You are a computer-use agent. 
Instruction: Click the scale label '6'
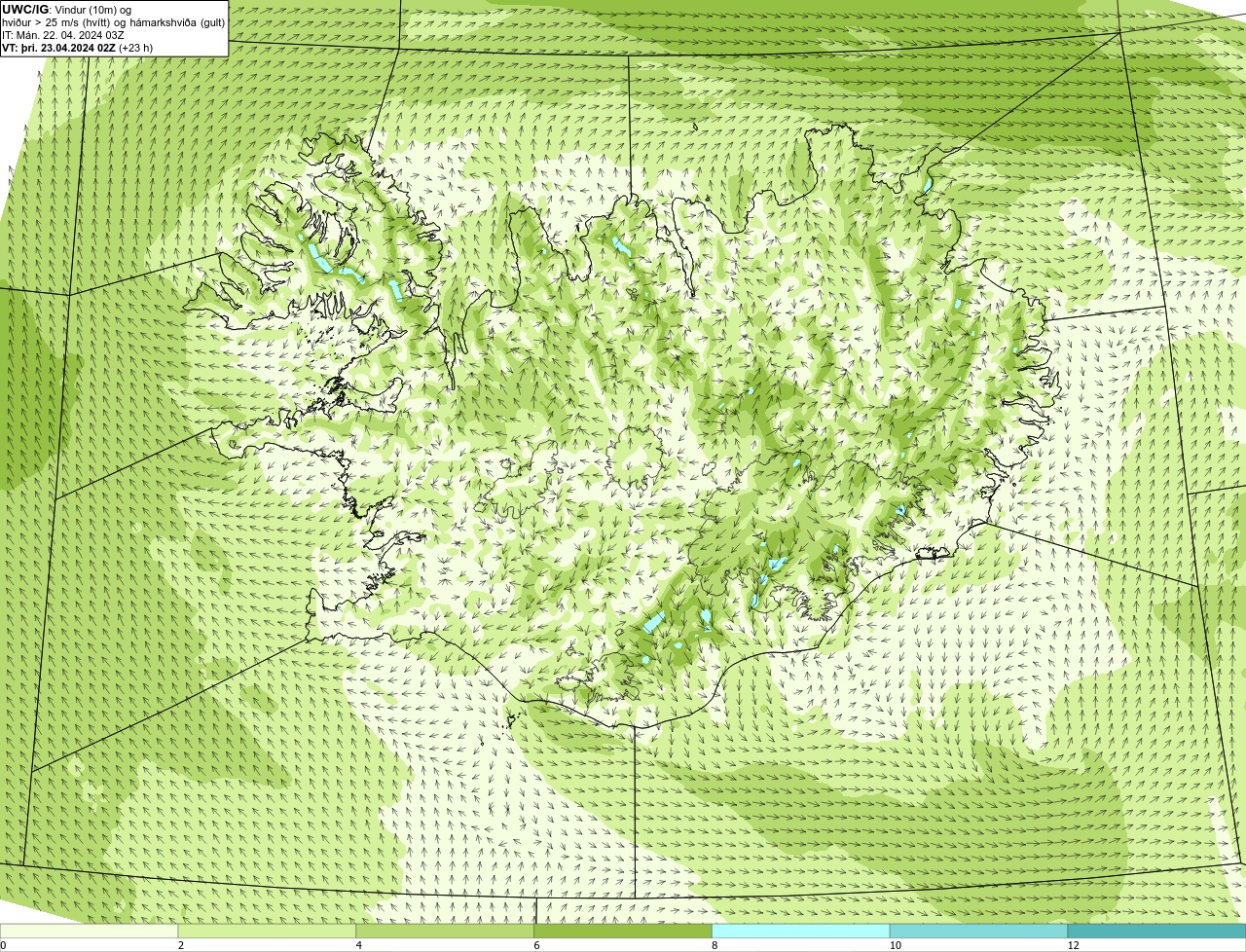pyautogui.click(x=536, y=945)
